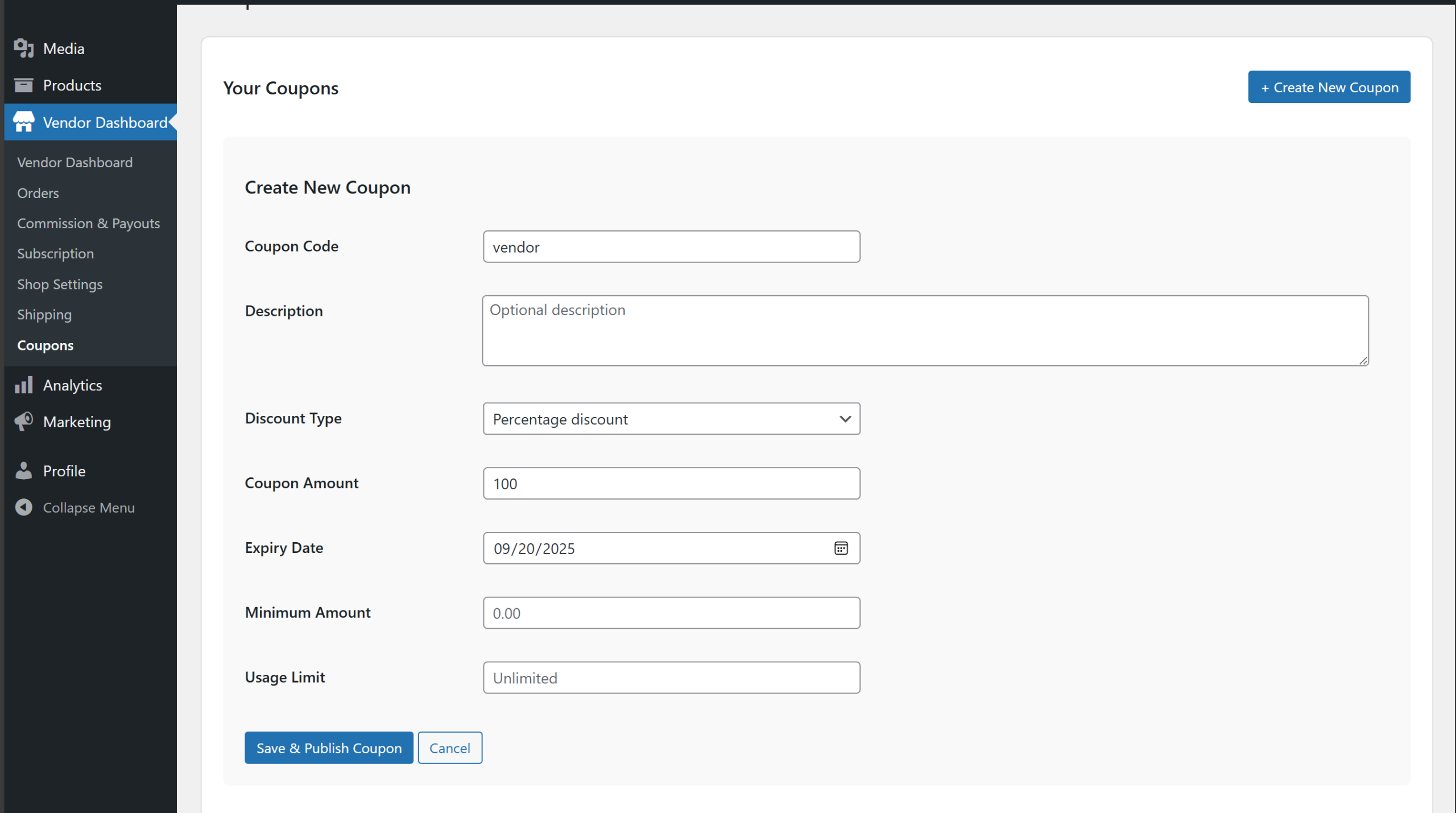The width and height of the screenshot is (1456, 813).
Task: Click the Coupon Amount label
Action: click(301, 483)
